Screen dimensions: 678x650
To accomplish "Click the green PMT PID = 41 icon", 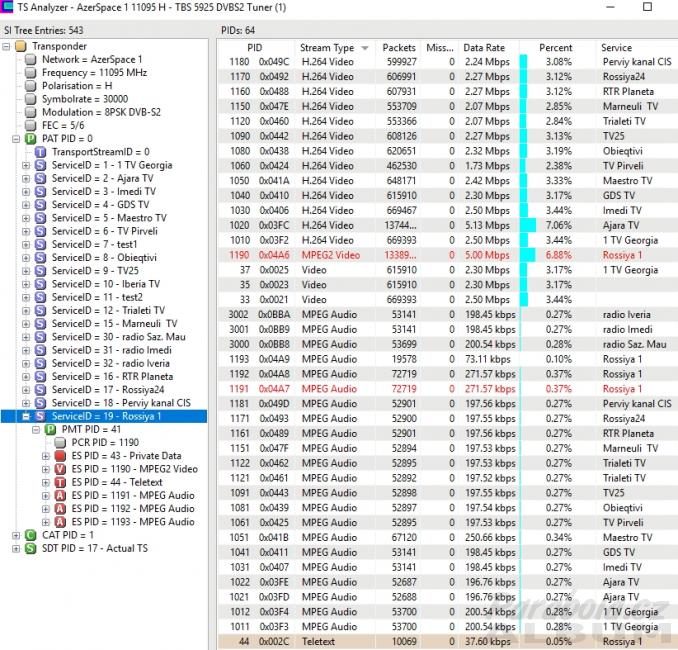I will [x=51, y=429].
